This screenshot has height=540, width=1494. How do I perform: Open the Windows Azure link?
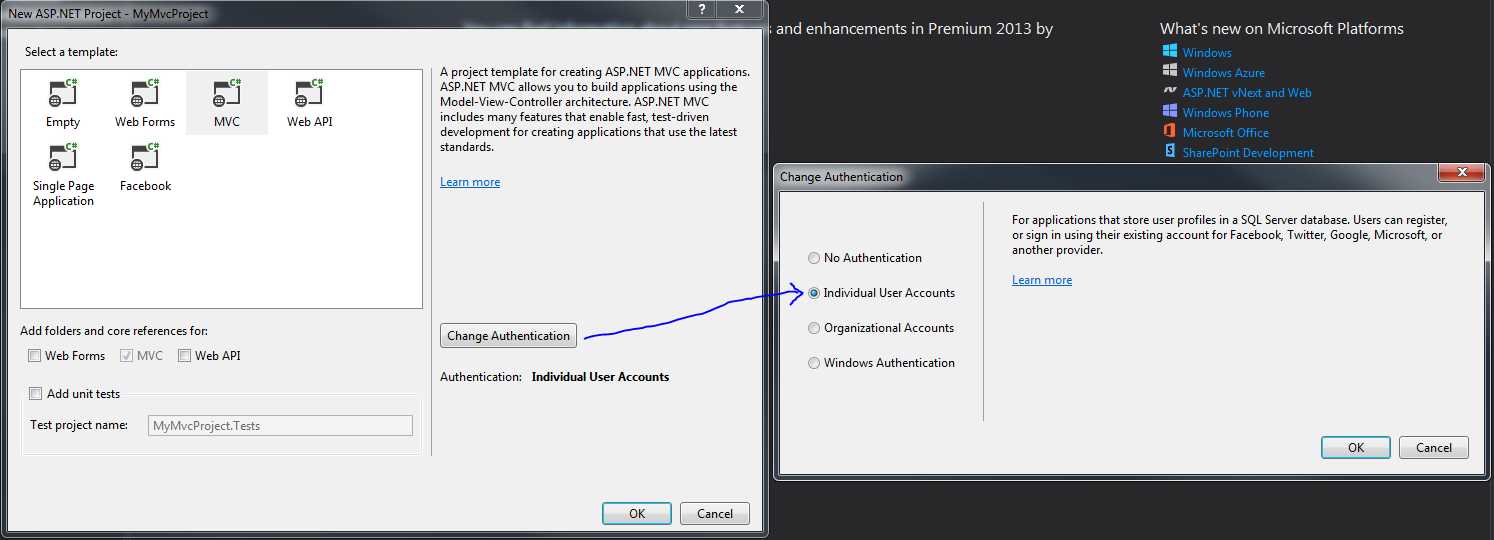[x=1224, y=73]
